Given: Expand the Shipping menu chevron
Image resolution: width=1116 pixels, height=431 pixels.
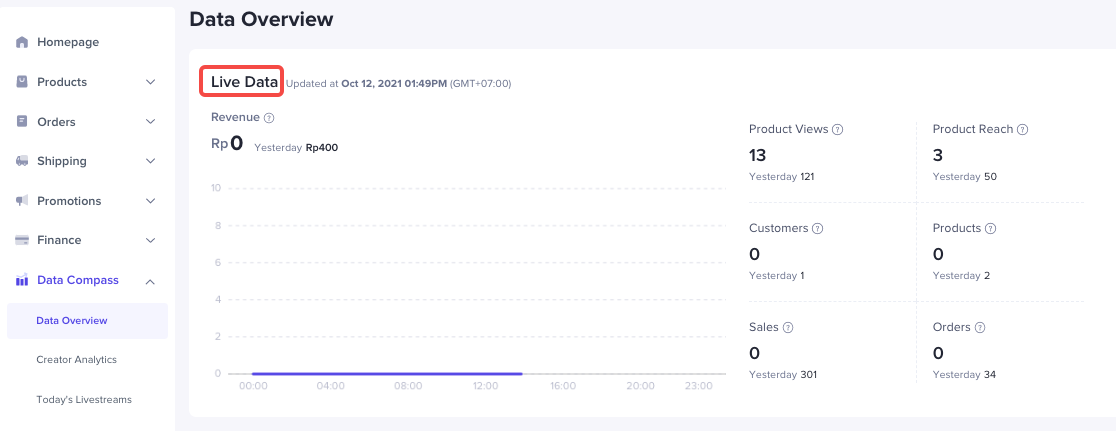Looking at the screenshot, I should [150, 161].
